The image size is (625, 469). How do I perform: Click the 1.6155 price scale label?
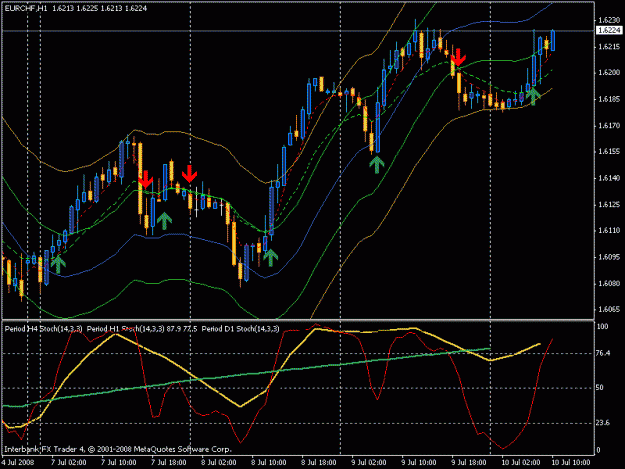tap(609, 152)
